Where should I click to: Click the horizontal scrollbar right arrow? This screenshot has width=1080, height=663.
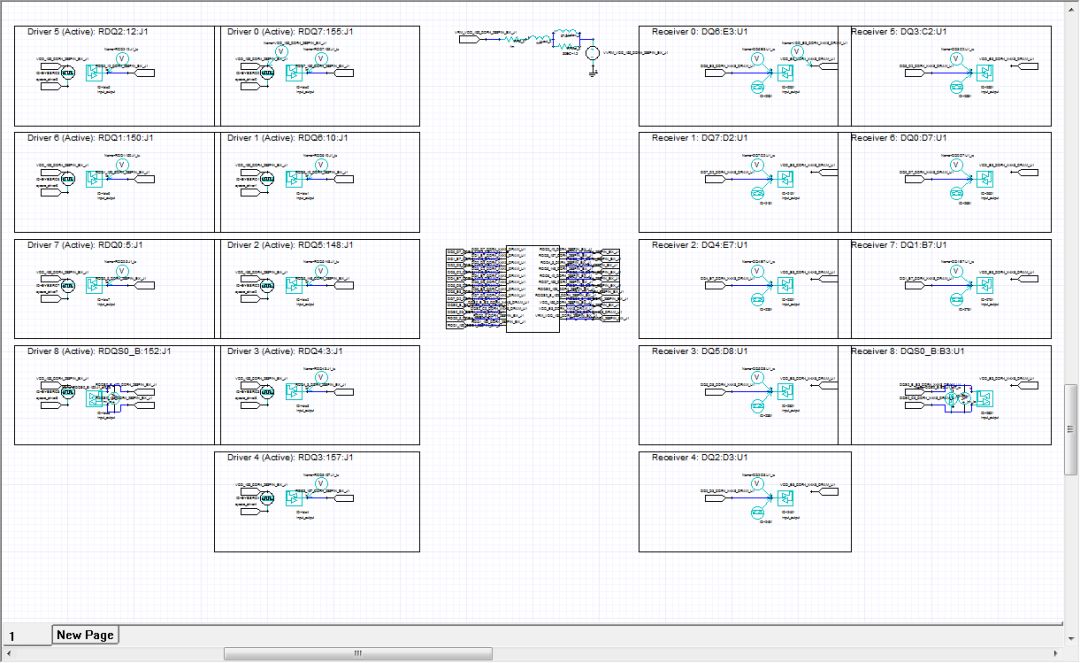pyautogui.click(x=1056, y=653)
